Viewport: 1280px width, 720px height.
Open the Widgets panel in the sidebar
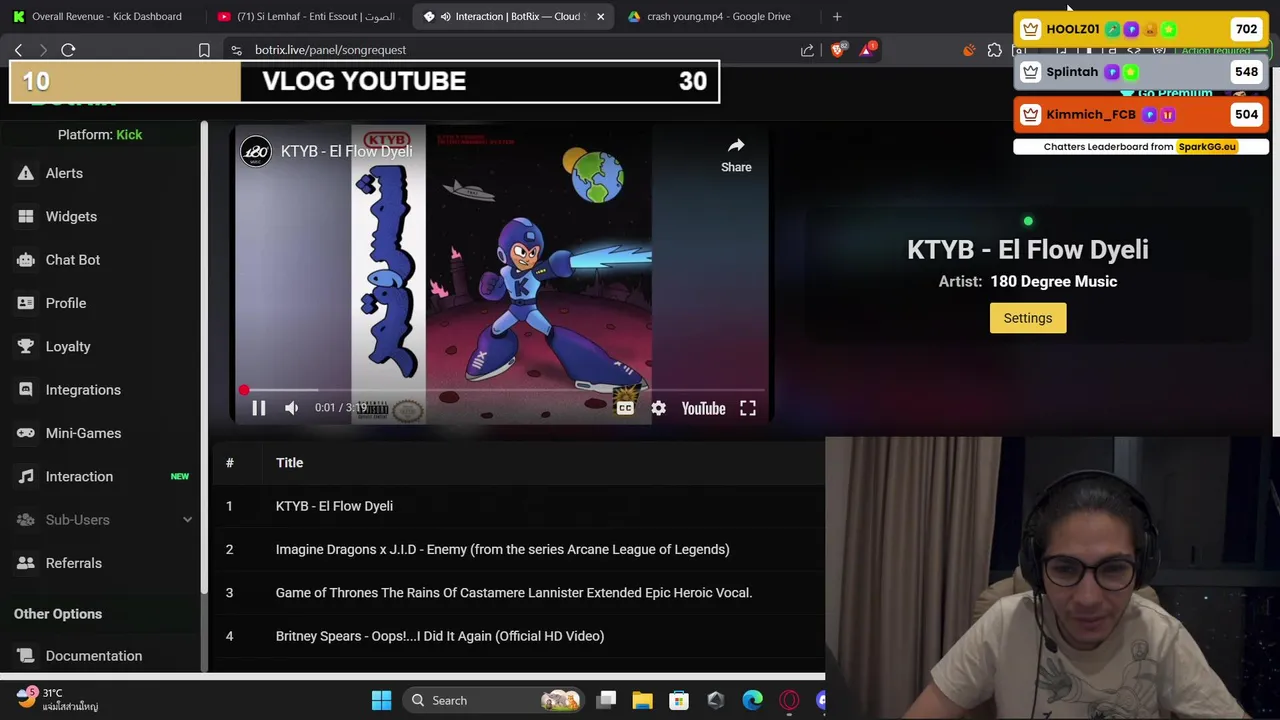pyautogui.click(x=71, y=216)
